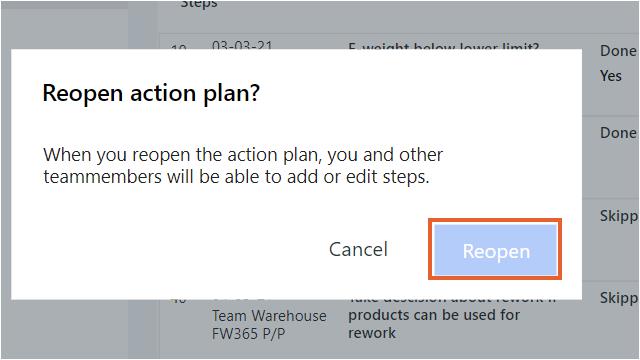This screenshot has width=640, height=360.
Task: Click the 'E-weight below lower limit?' step
Action: pyautogui.click(x=444, y=47)
